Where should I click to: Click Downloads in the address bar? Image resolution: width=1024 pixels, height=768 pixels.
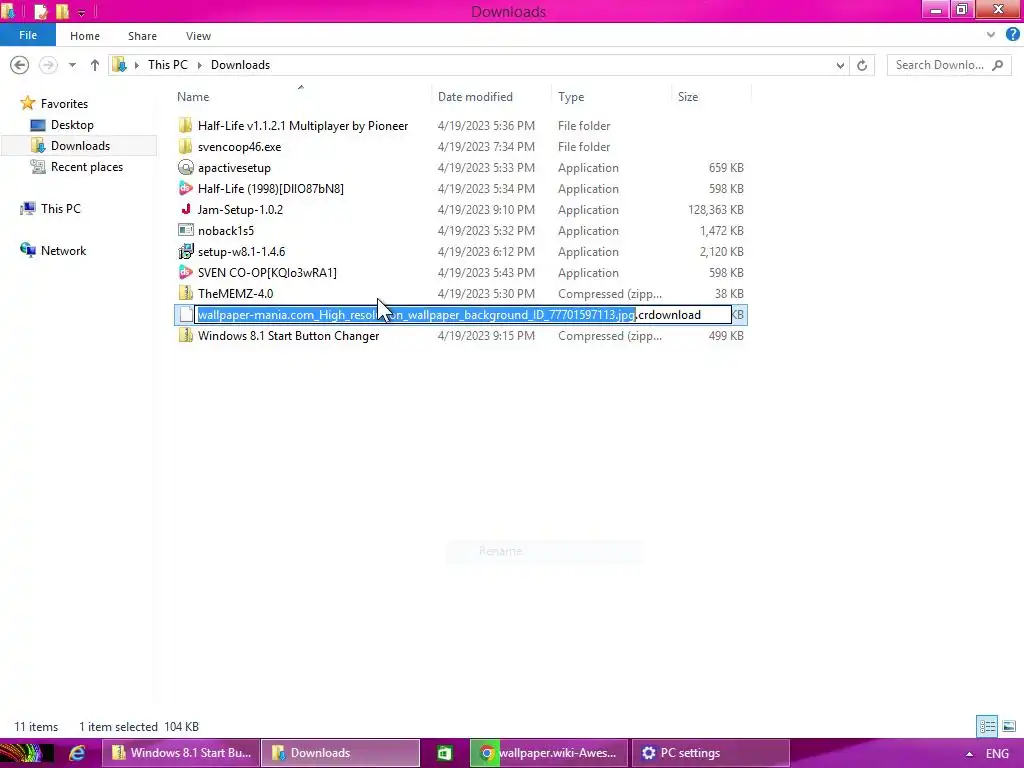(x=240, y=65)
